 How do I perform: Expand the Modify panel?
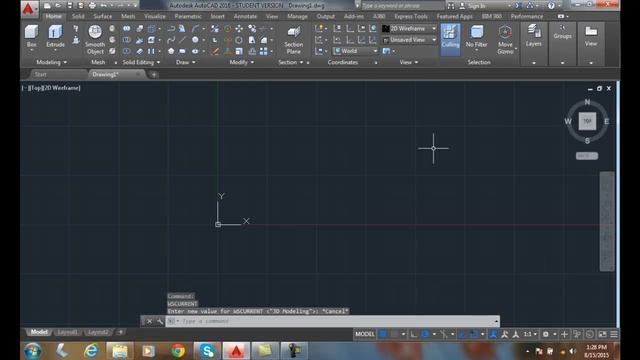[242, 62]
